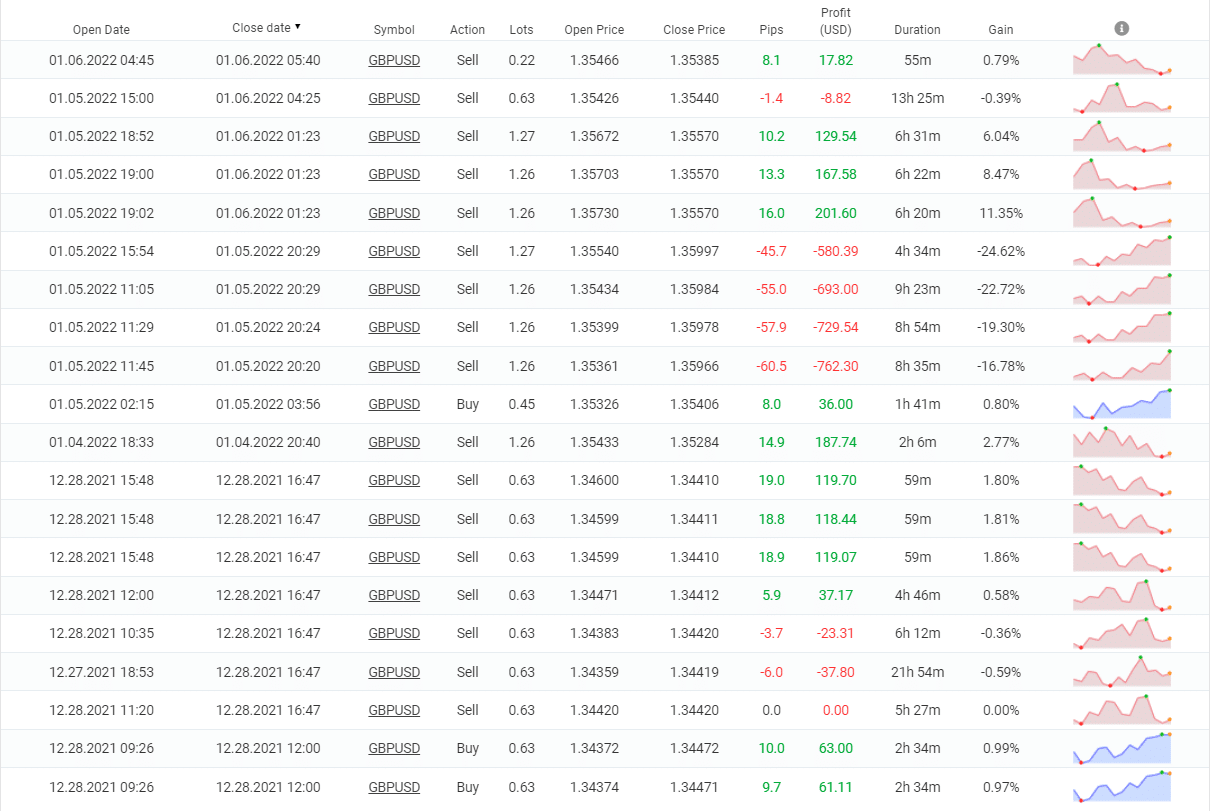1210x811 pixels.
Task: Sort the table by Duration
Action: pyautogui.click(x=917, y=29)
